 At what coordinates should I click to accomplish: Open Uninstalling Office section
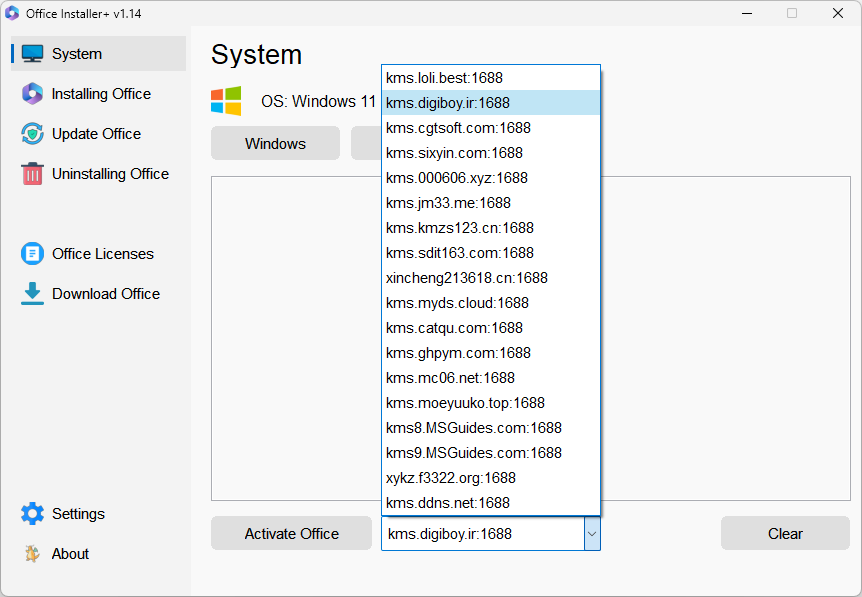110,174
